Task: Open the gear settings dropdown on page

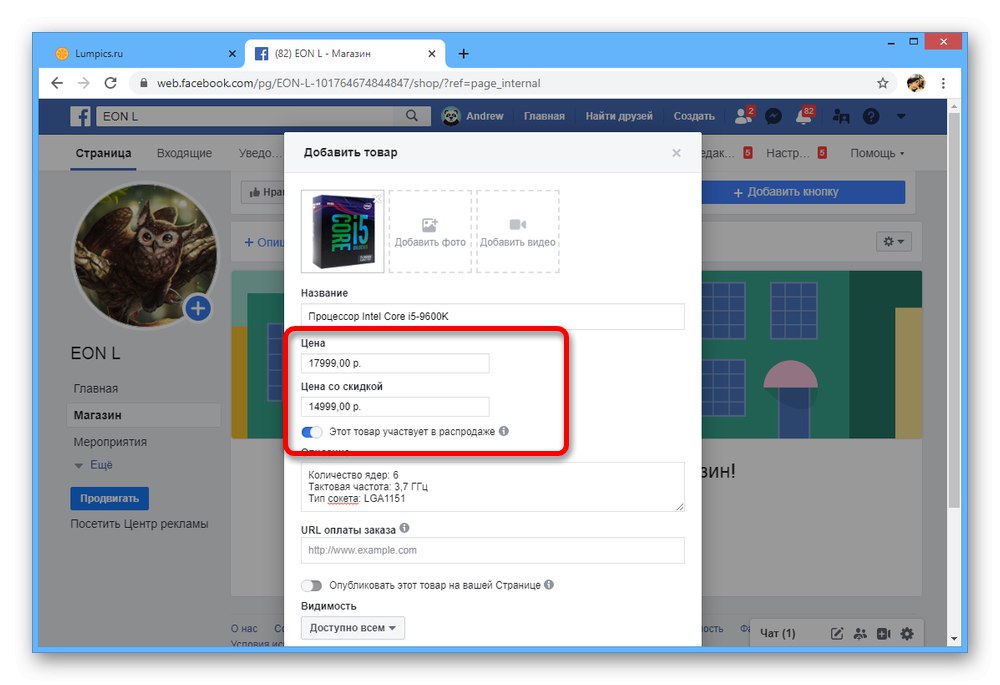Action: (893, 241)
